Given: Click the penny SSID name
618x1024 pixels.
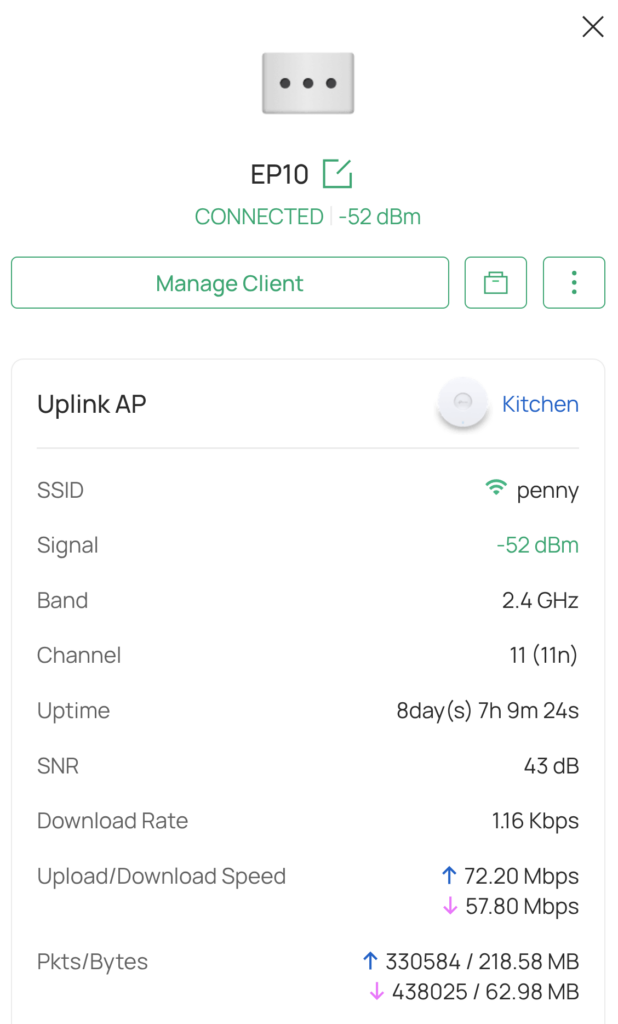Looking at the screenshot, I should click(x=547, y=490).
